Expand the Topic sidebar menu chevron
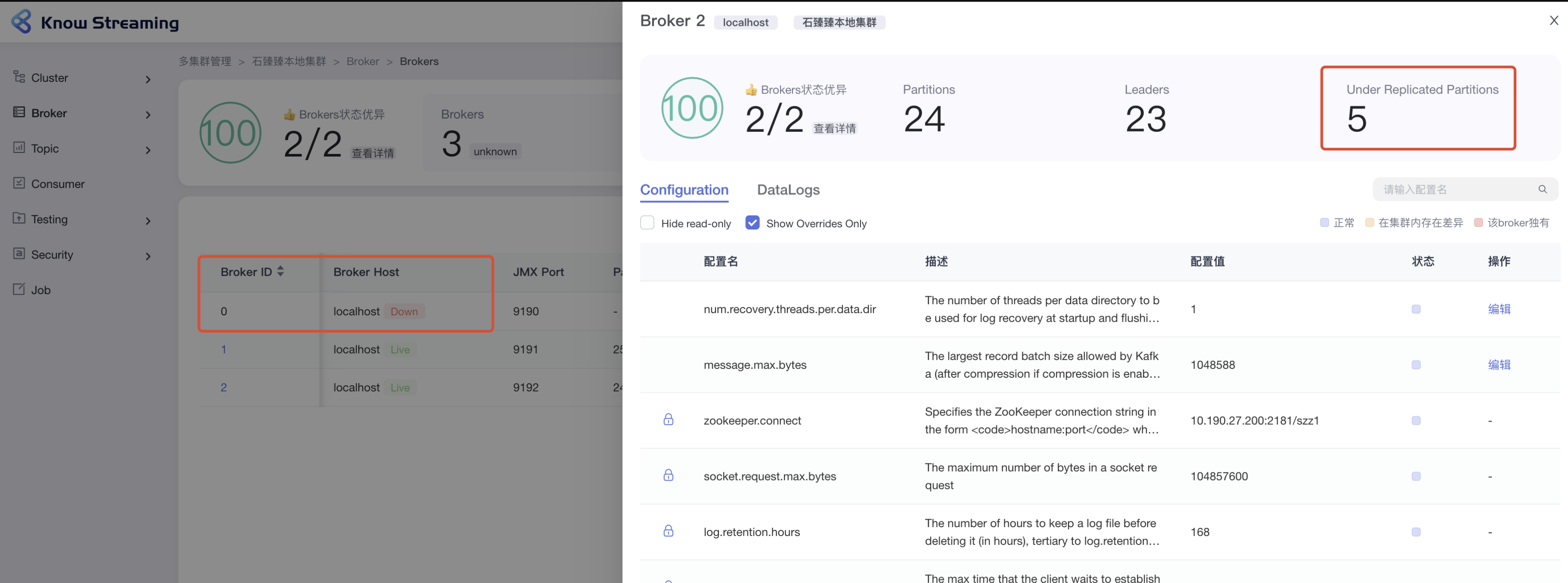Viewport: 1568px width, 583px height. tap(148, 149)
